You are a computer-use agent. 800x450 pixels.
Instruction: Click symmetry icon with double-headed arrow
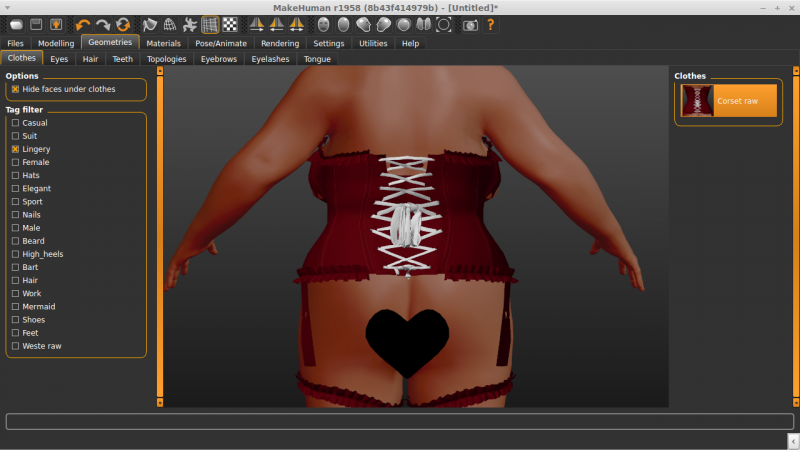point(296,24)
